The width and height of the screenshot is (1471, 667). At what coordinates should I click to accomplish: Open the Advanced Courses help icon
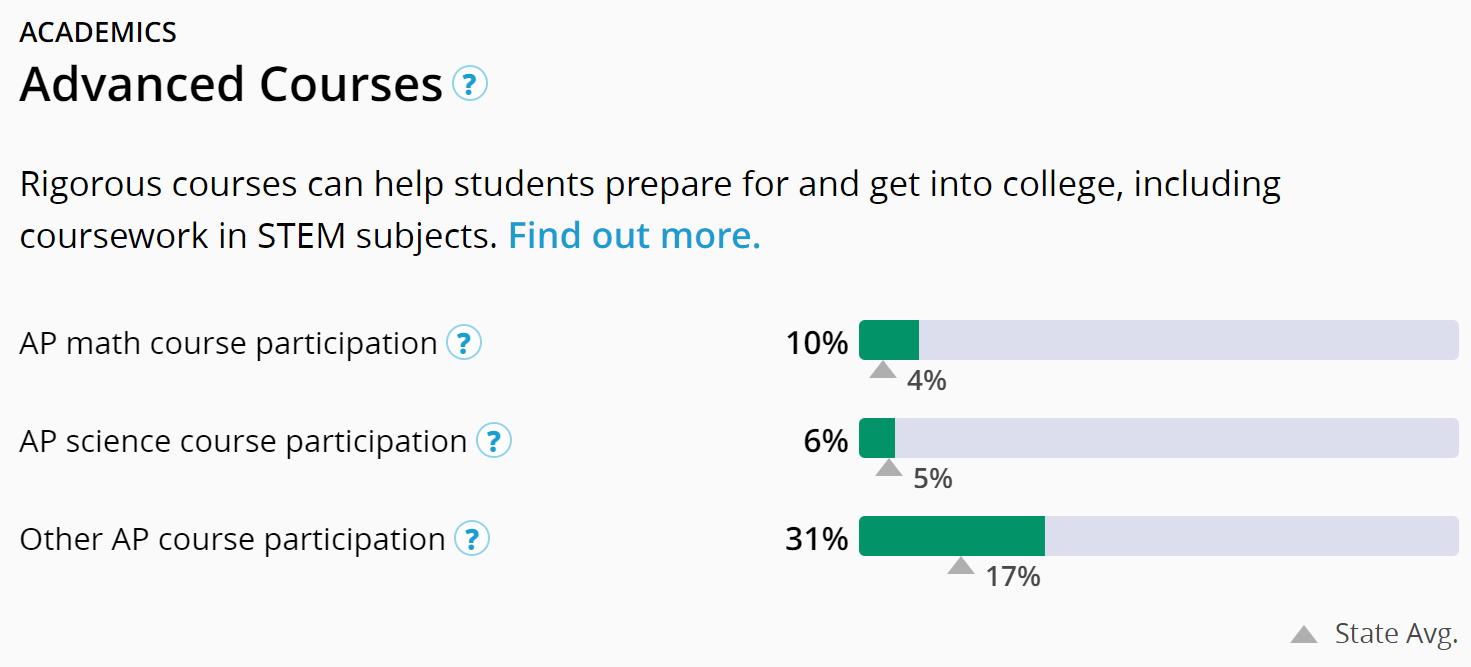[x=470, y=84]
